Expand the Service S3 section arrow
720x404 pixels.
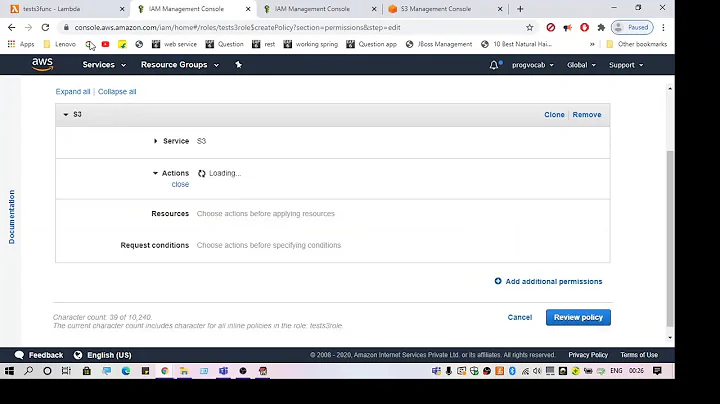(156, 141)
